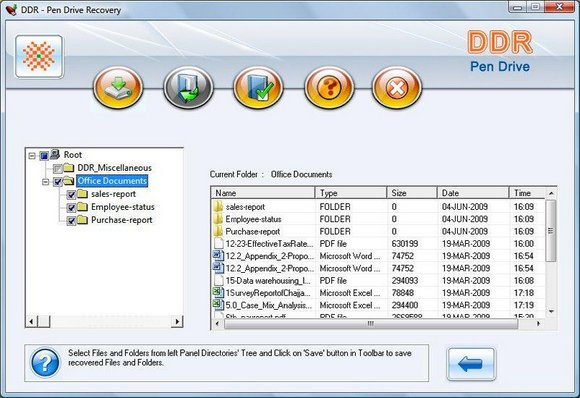Click the file list scroll down arrow
The height and width of the screenshot is (398, 580).
(x=551, y=311)
